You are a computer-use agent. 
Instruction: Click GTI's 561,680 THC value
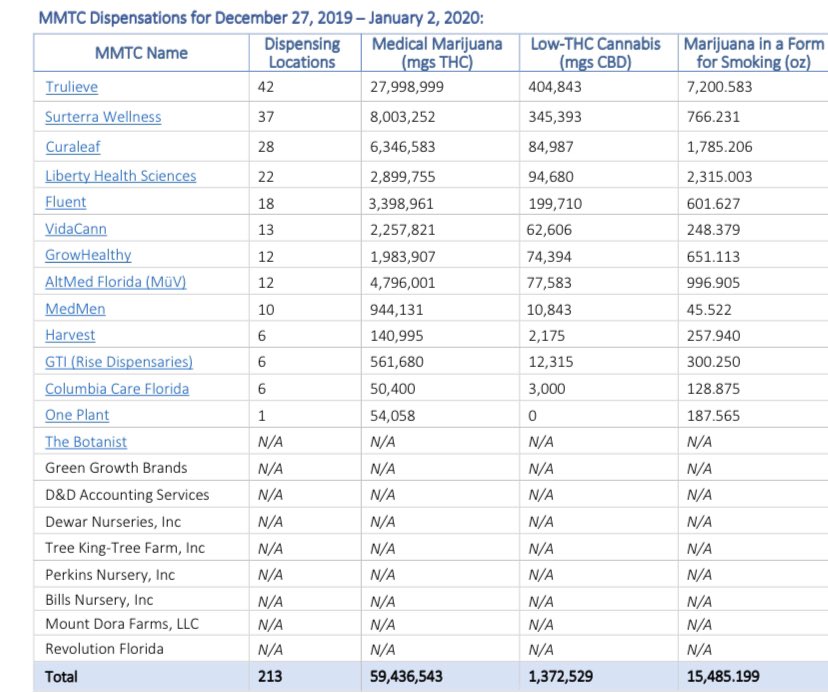(396, 362)
